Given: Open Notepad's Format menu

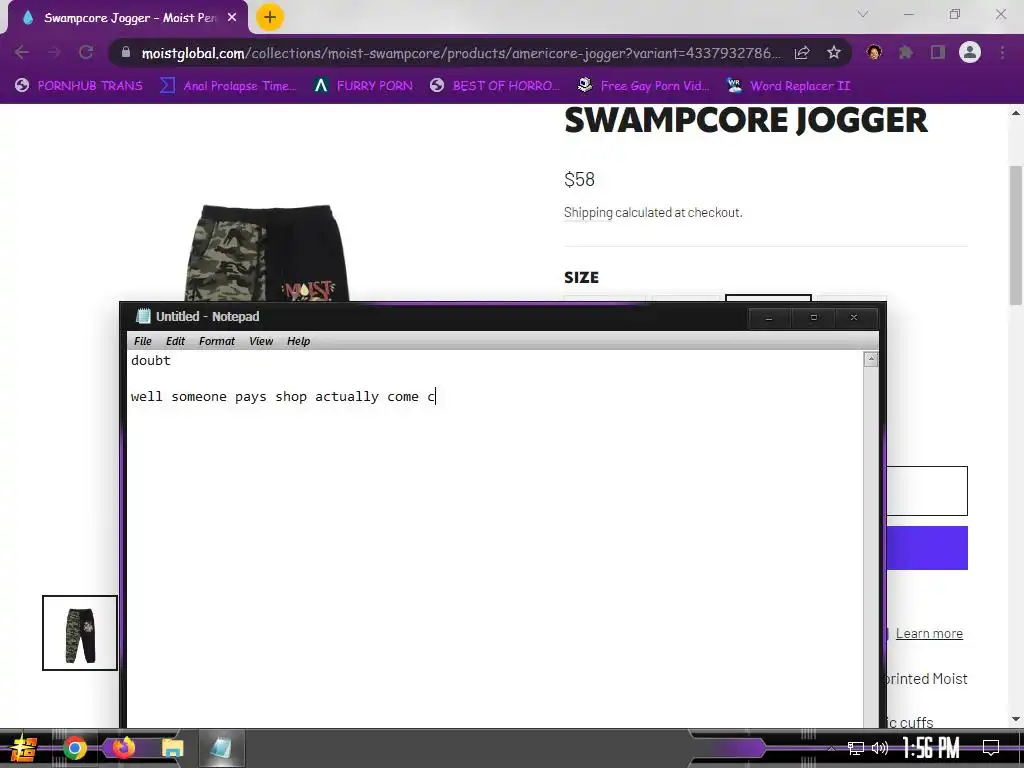Looking at the screenshot, I should coord(217,341).
